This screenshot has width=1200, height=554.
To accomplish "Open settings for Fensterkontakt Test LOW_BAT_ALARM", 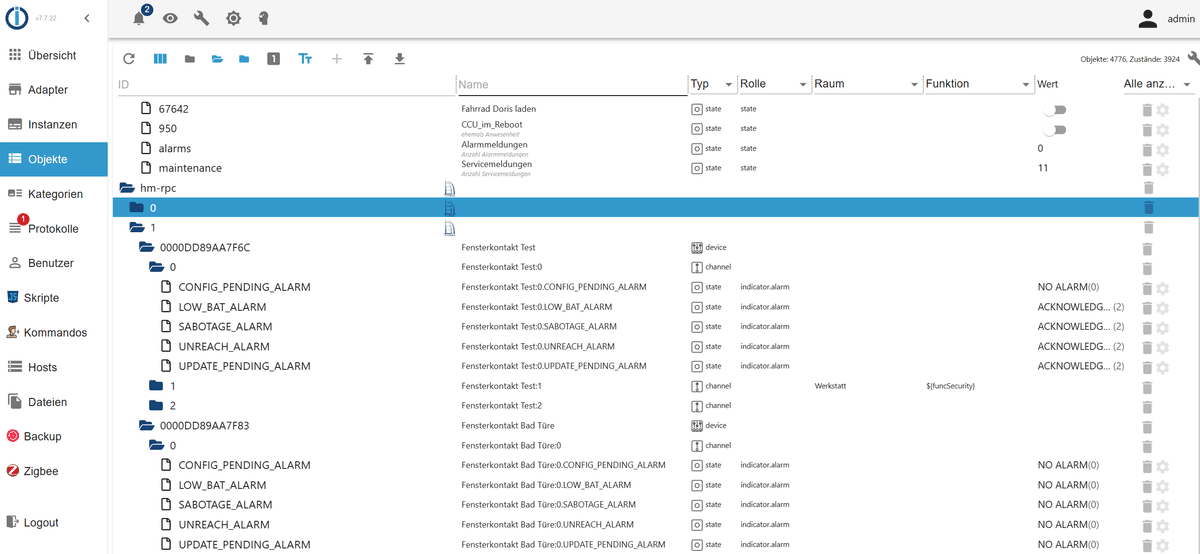I will click(1163, 307).
